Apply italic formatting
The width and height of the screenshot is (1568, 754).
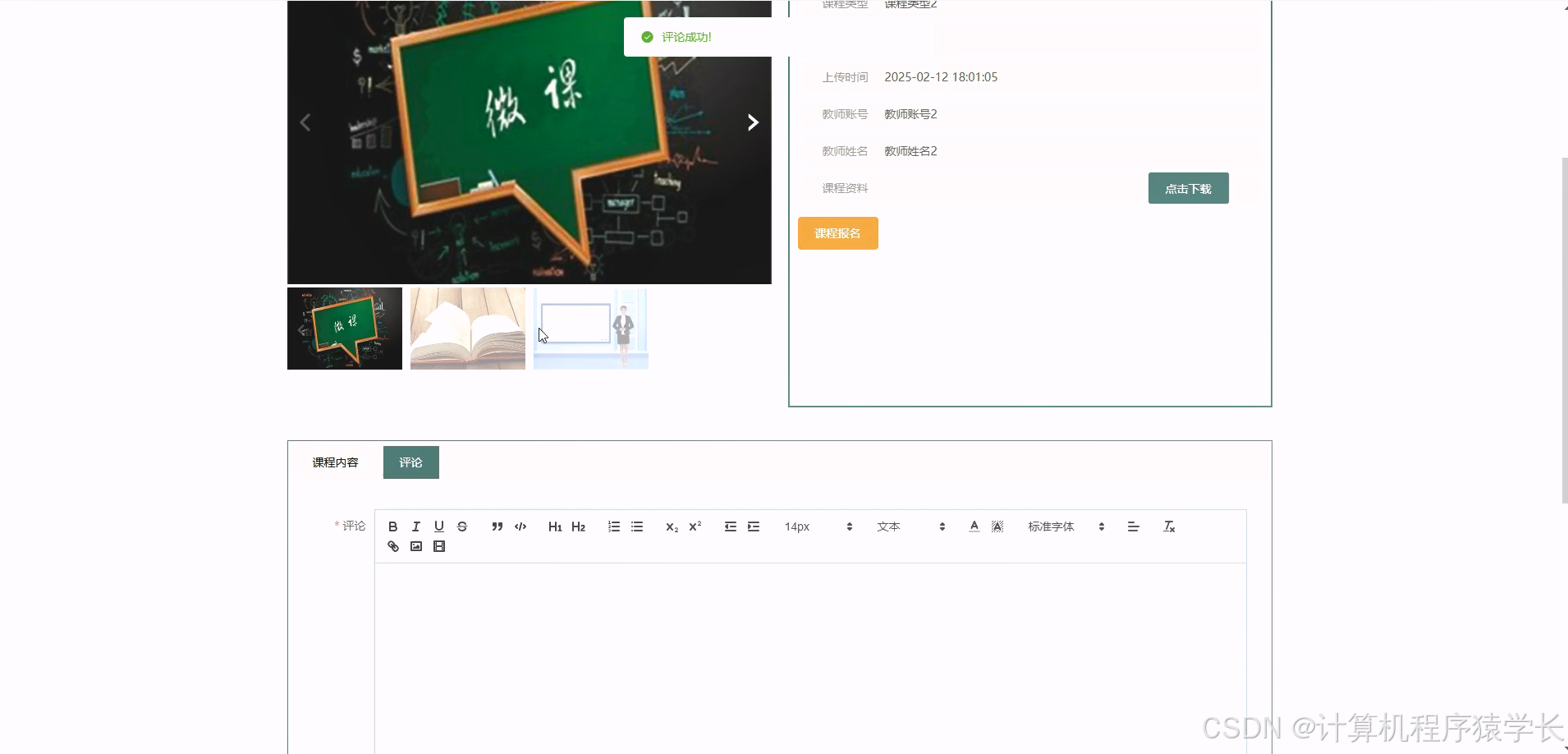coord(416,526)
